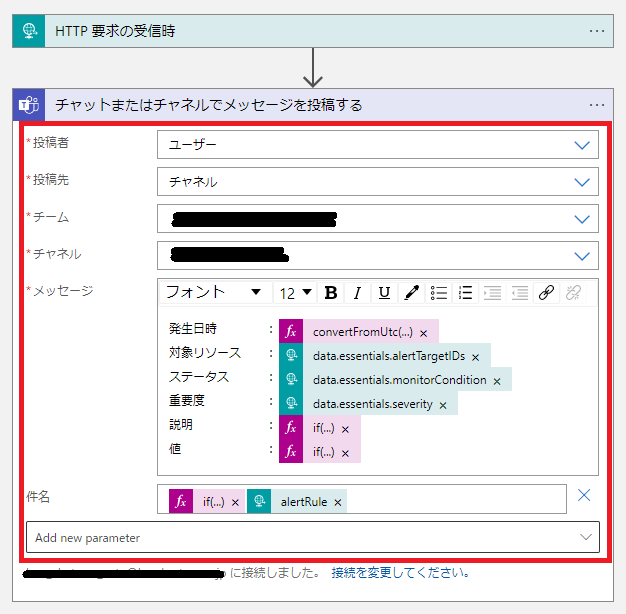Click fx icon of if(...) in 値 row
Screen dimensions: 626x614
291,451
